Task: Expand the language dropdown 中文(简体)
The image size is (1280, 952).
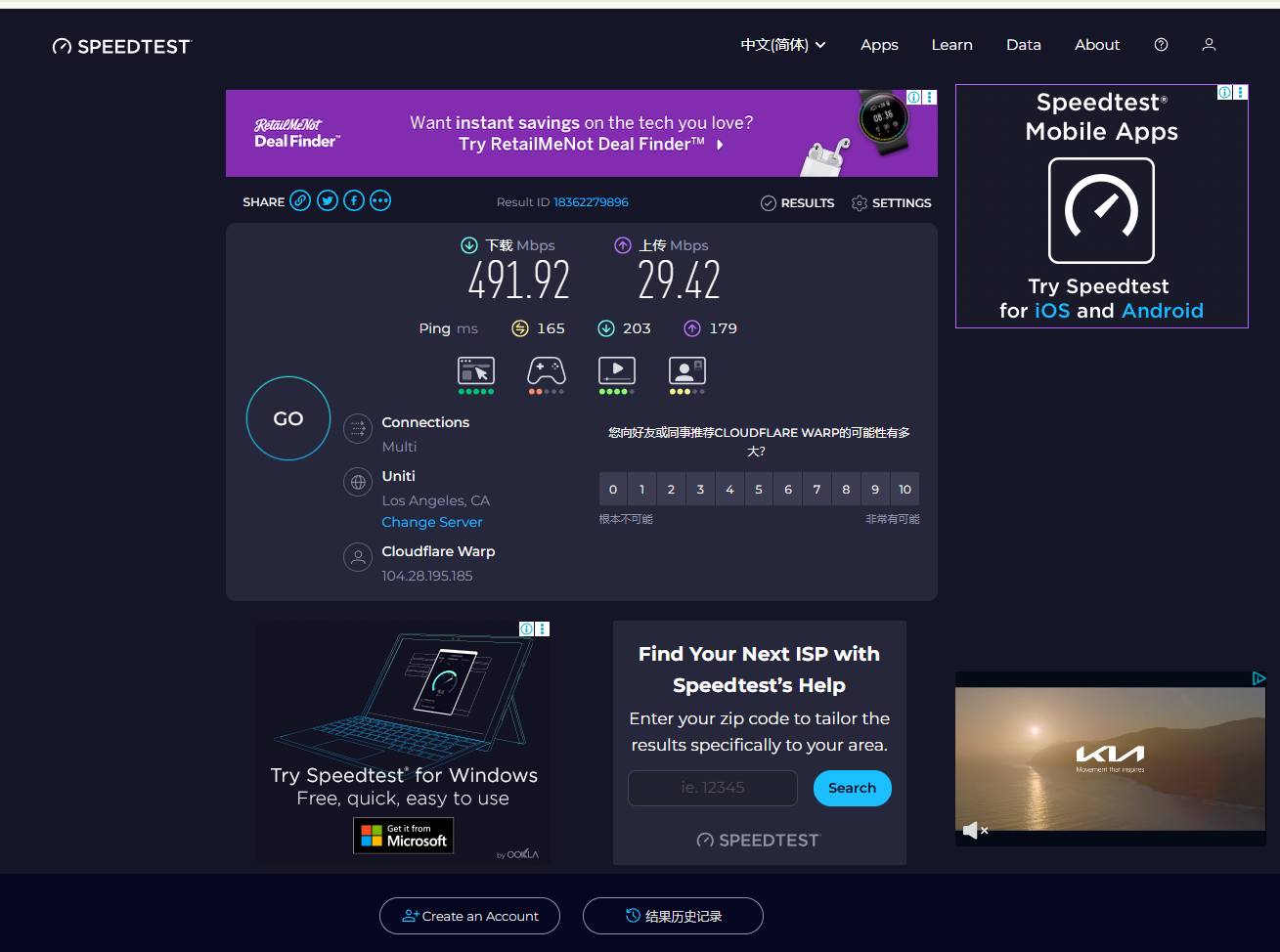Action: click(783, 45)
